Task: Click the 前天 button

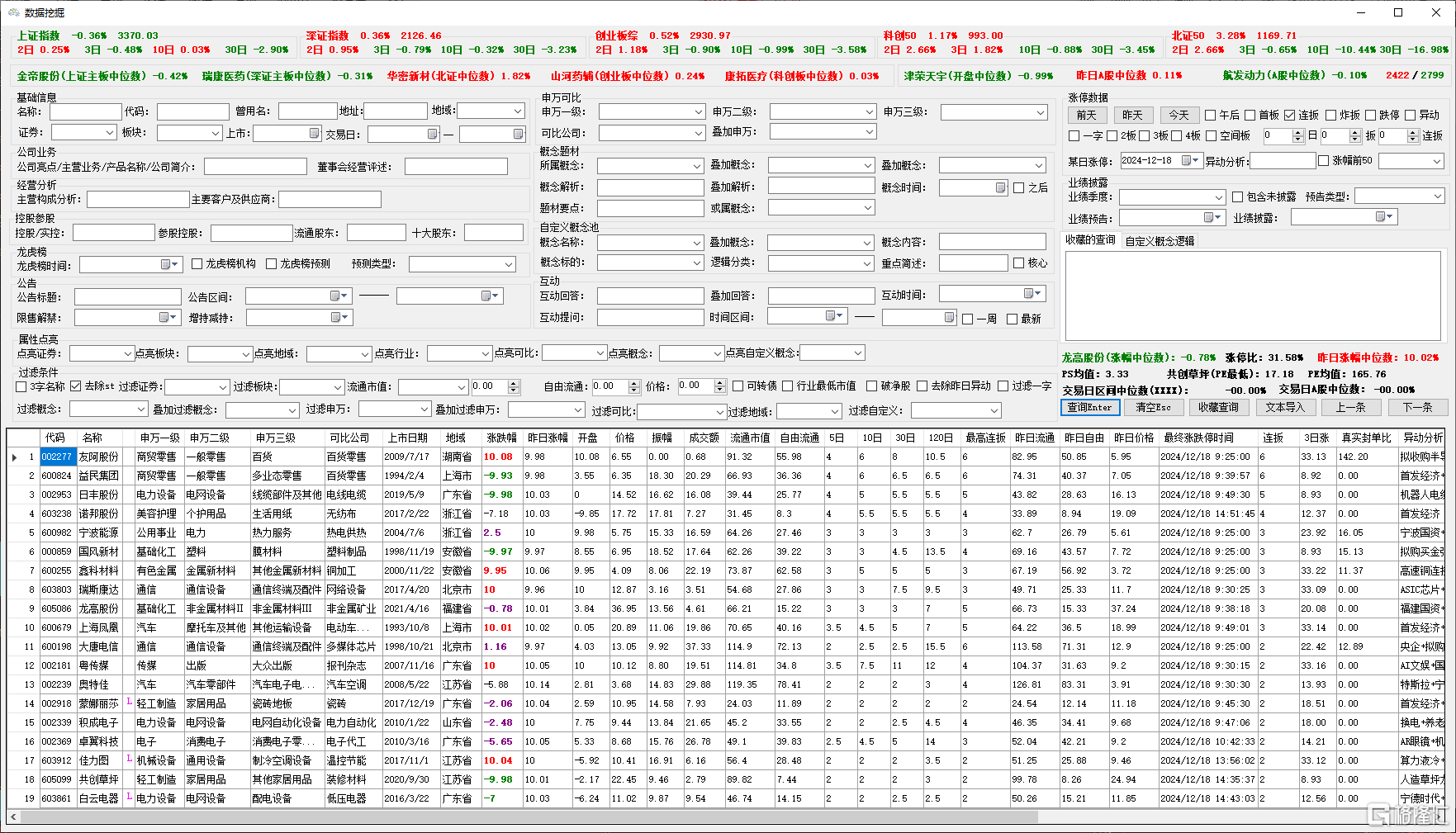Action: click(1087, 116)
